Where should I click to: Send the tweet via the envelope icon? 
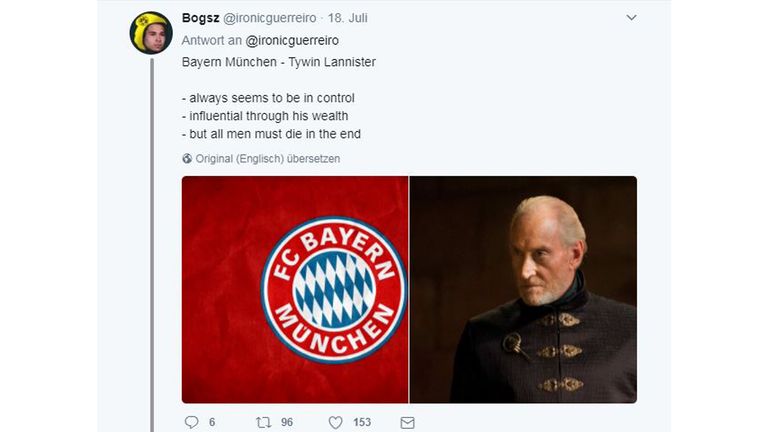(408, 423)
